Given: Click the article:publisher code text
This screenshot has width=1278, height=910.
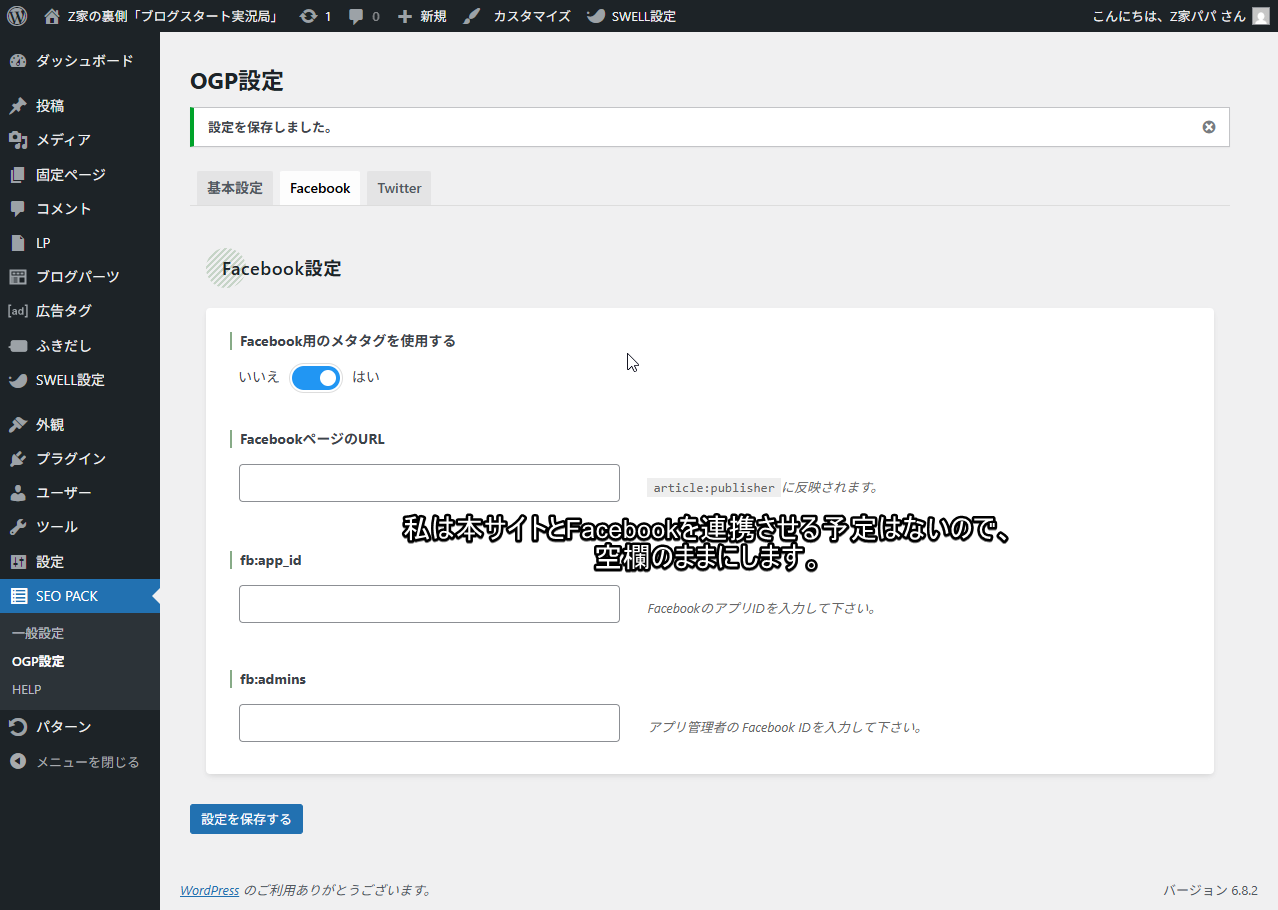Looking at the screenshot, I should point(714,488).
